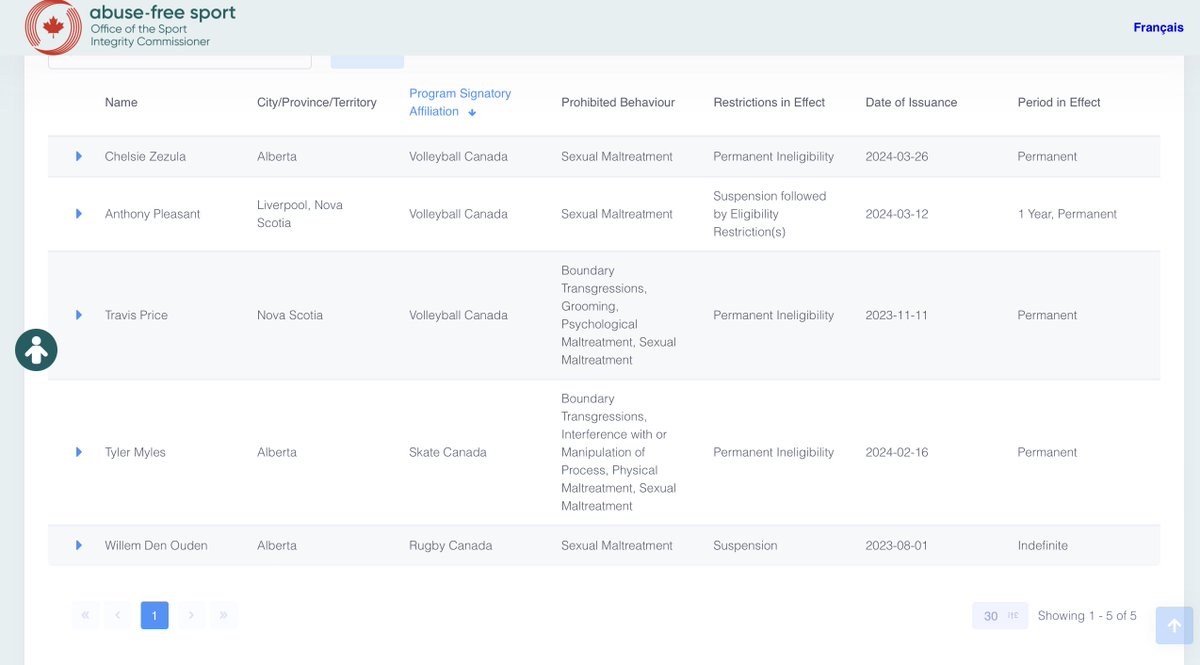This screenshot has height=665, width=1200.
Task: Go to previous page with the left chevron
Action: tap(119, 615)
